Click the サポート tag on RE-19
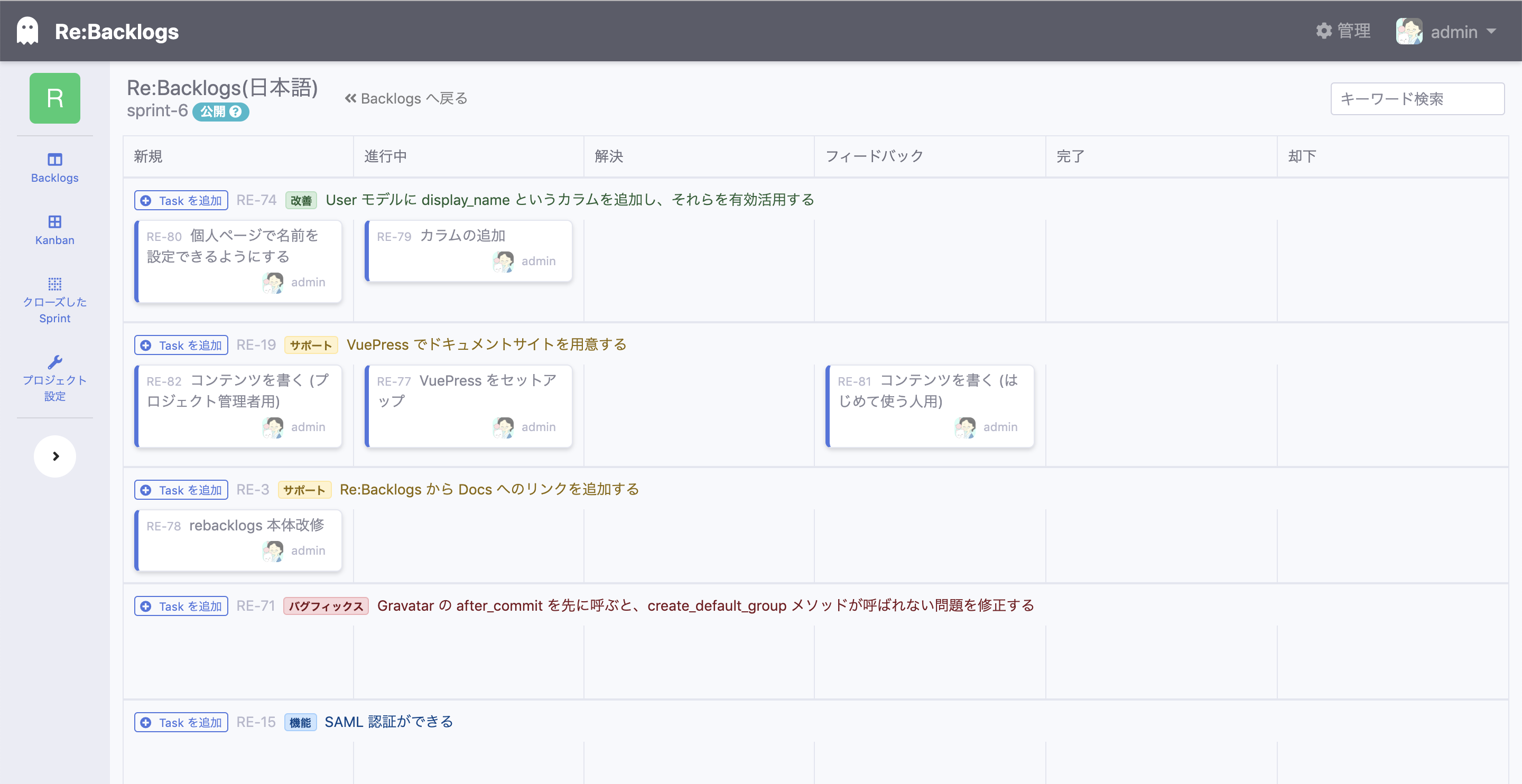 [x=311, y=346]
